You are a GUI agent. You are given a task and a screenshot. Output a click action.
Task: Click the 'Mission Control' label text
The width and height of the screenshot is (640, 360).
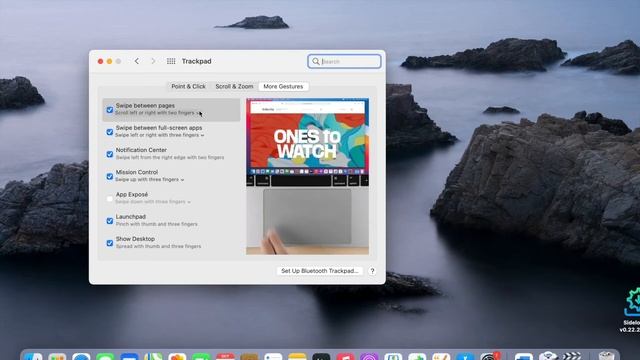pos(137,172)
